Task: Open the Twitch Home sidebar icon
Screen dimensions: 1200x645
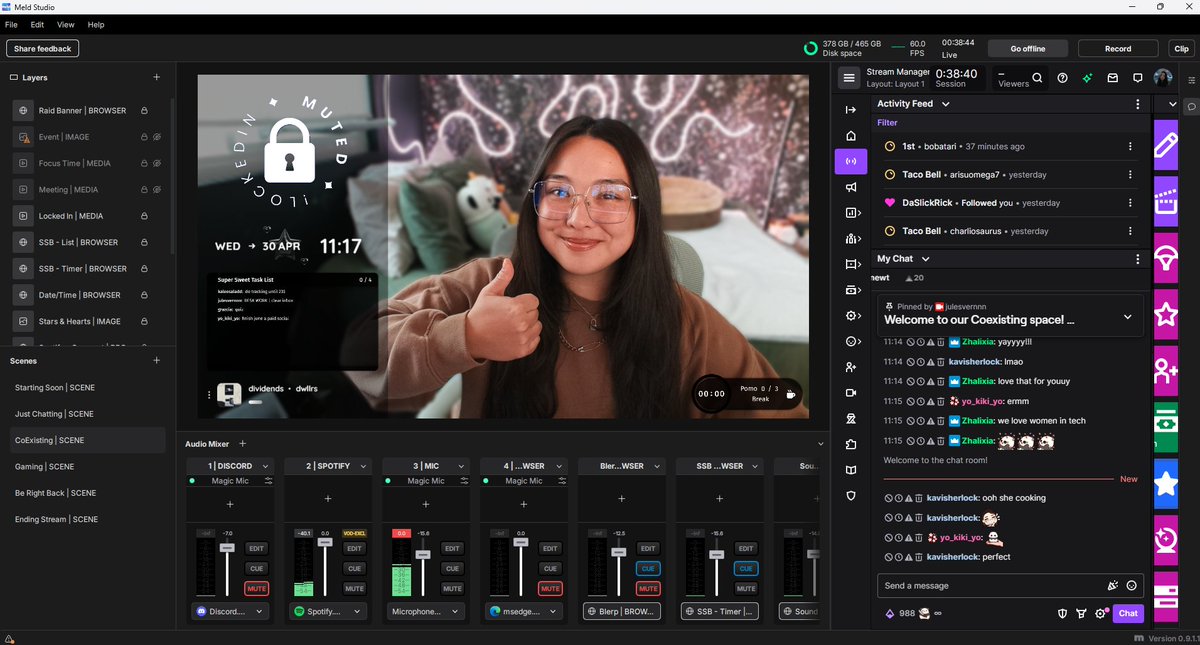Action: [x=851, y=135]
